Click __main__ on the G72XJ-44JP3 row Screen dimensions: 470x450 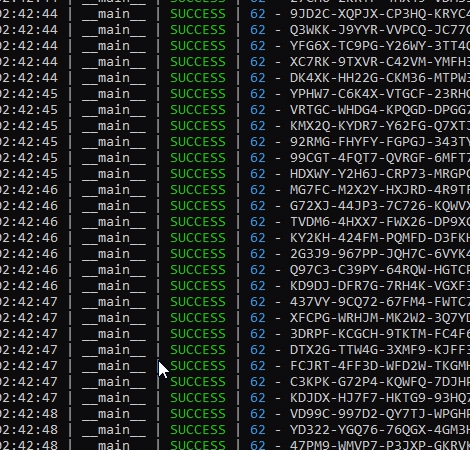click(x=114, y=206)
